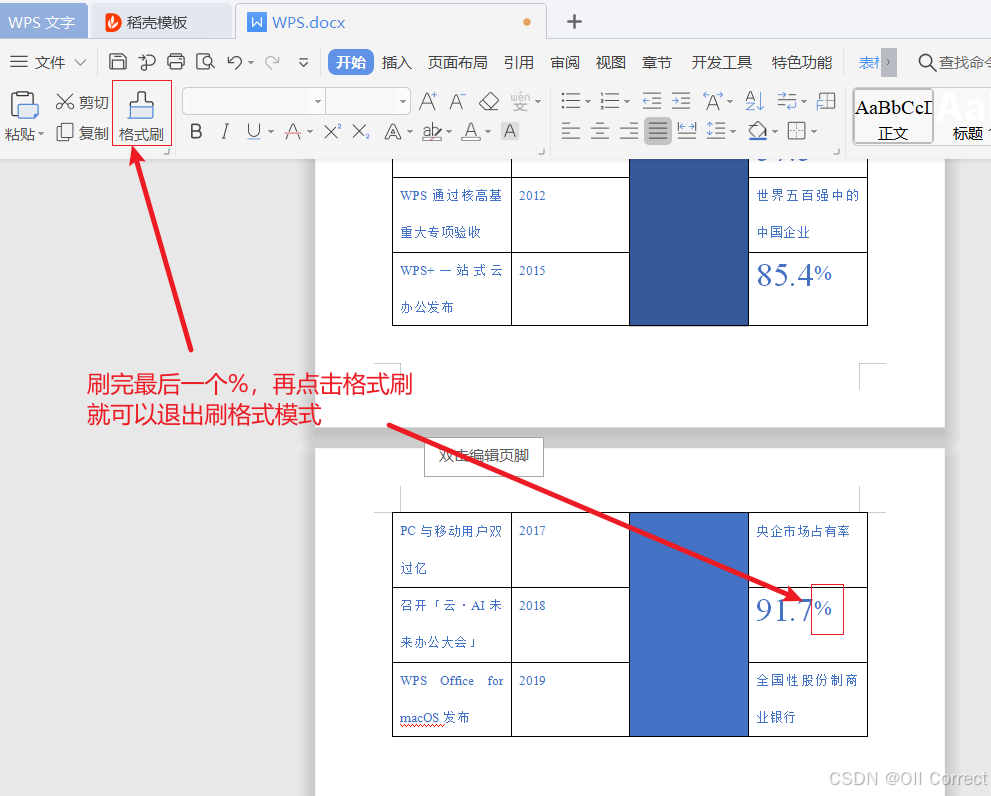This screenshot has width=991, height=796.
Task: Click the numbered list icon
Action: click(x=610, y=101)
